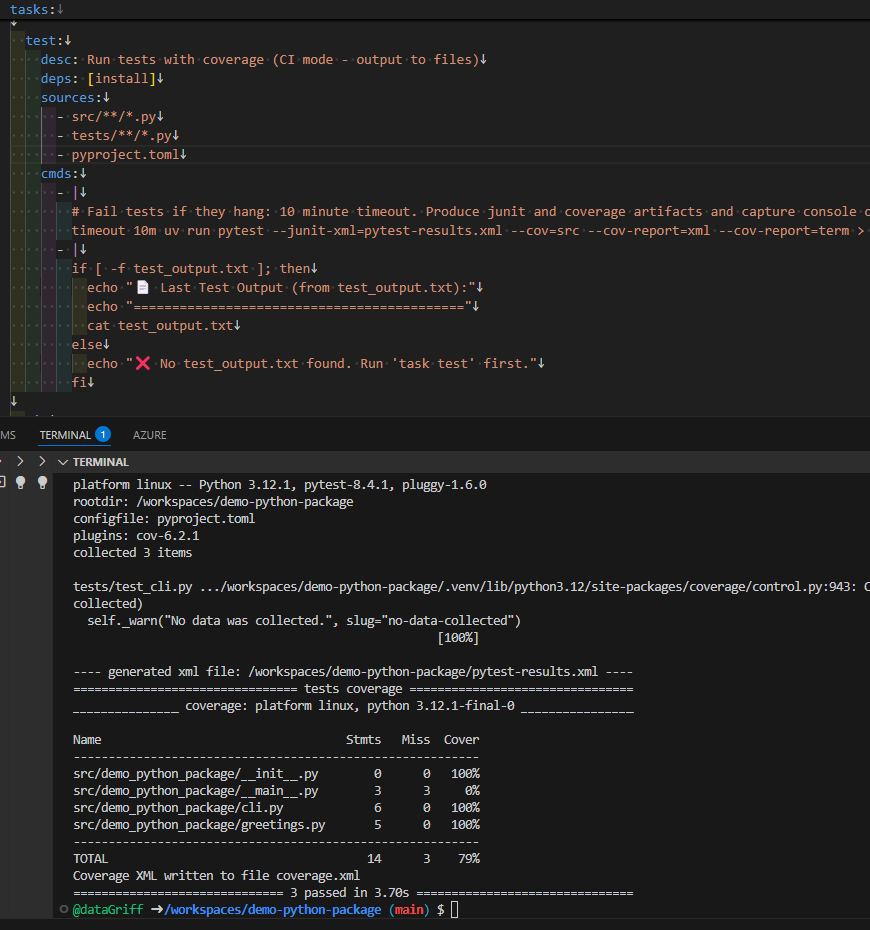The image size is (870, 930).
Task: Click the 'Stmts' column header
Action: pos(364,740)
